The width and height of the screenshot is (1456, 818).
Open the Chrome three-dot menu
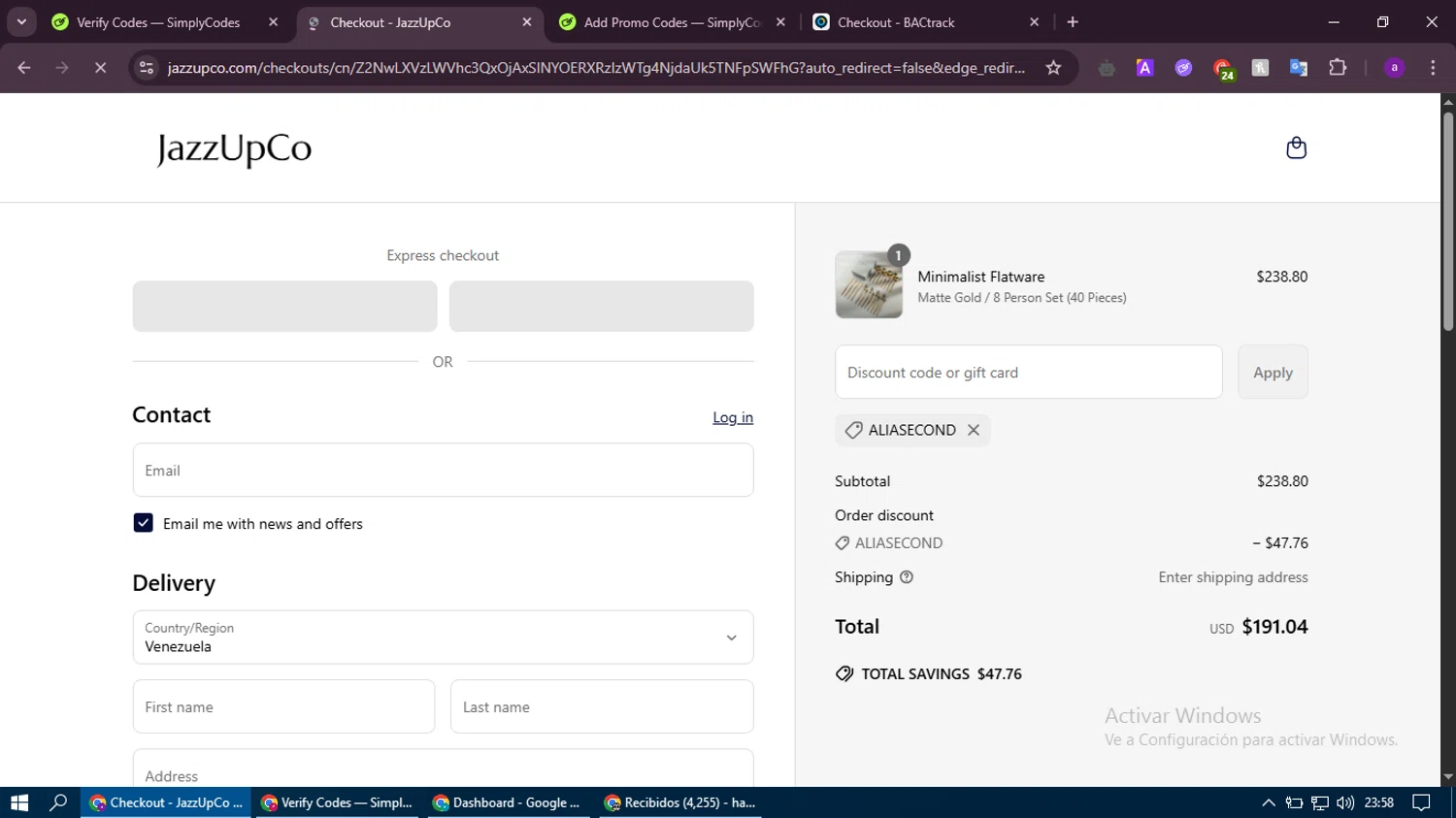(1433, 68)
